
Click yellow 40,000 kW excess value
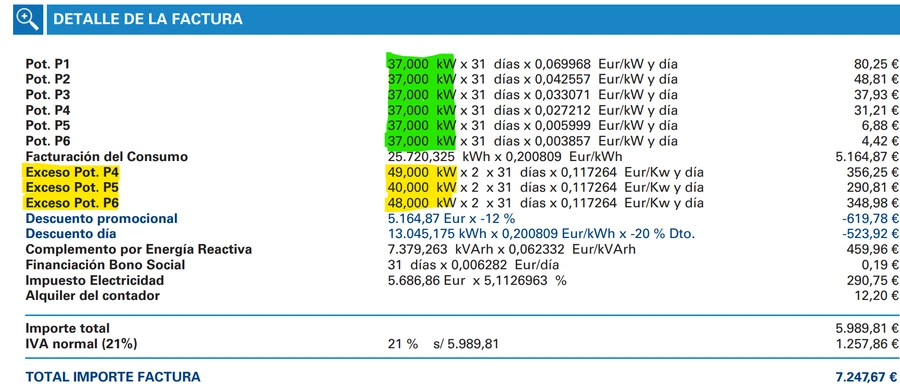(x=421, y=188)
